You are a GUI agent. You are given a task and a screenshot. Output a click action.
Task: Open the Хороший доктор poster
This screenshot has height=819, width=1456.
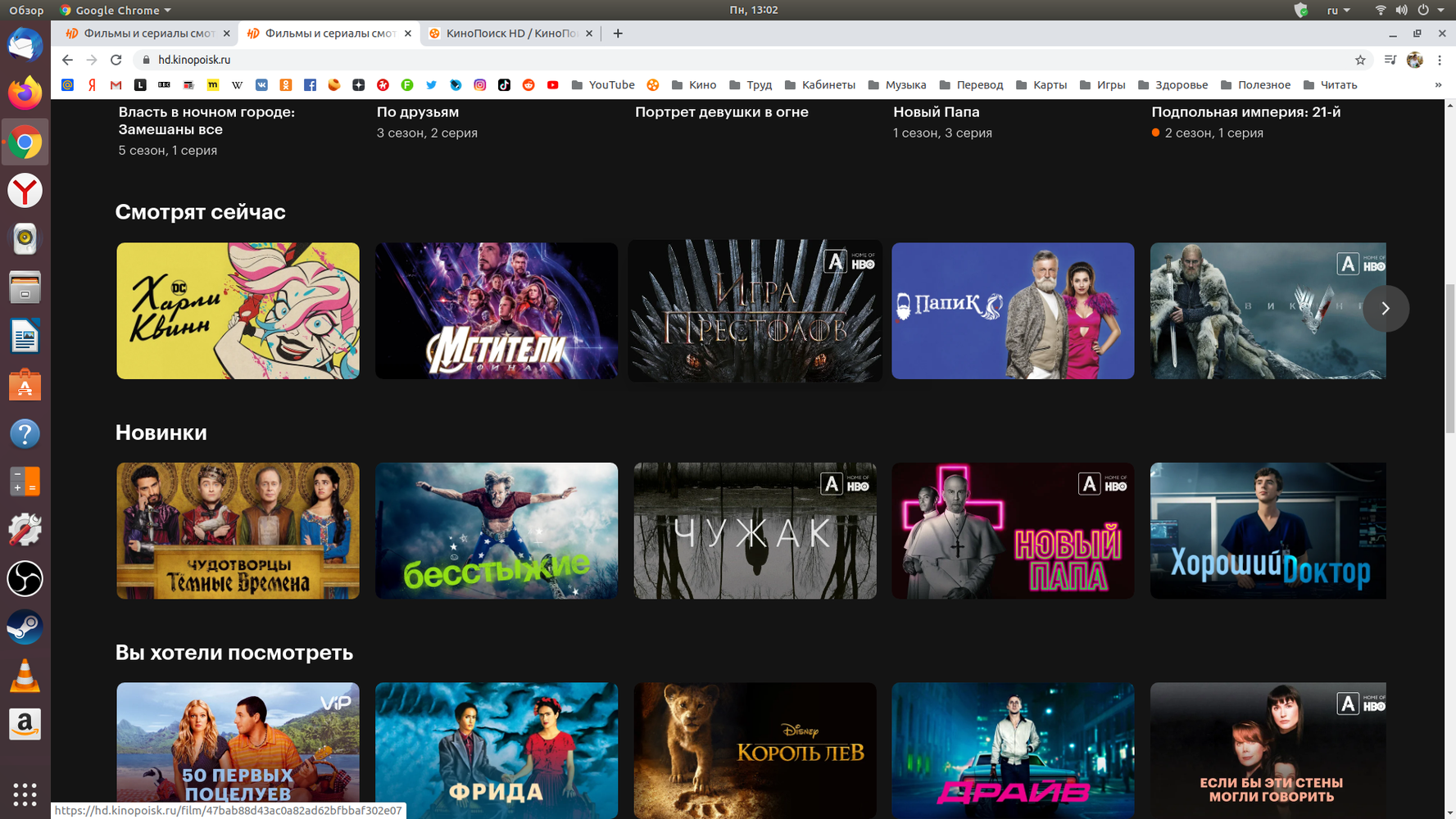(1268, 531)
